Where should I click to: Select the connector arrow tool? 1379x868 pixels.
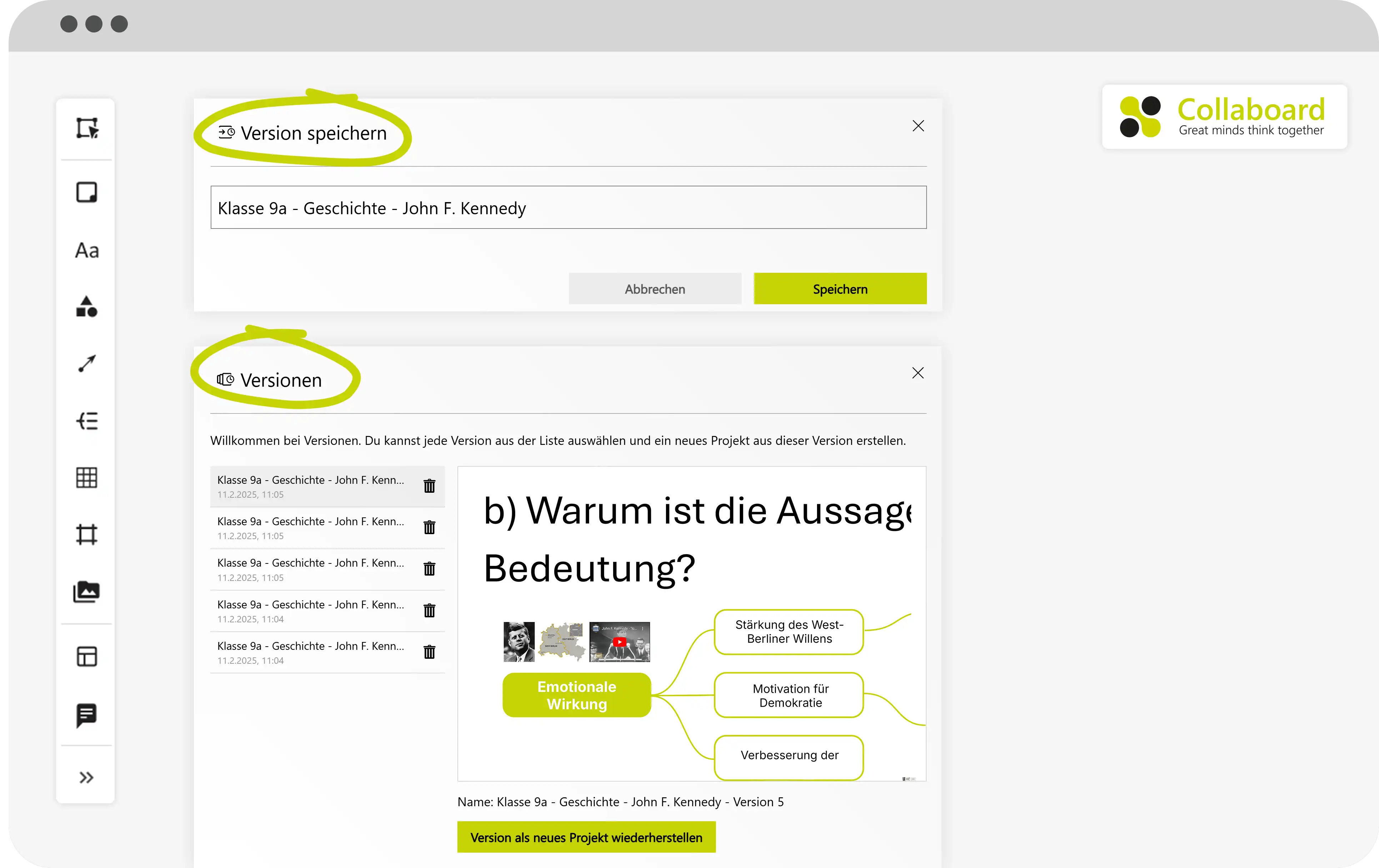[x=86, y=363]
